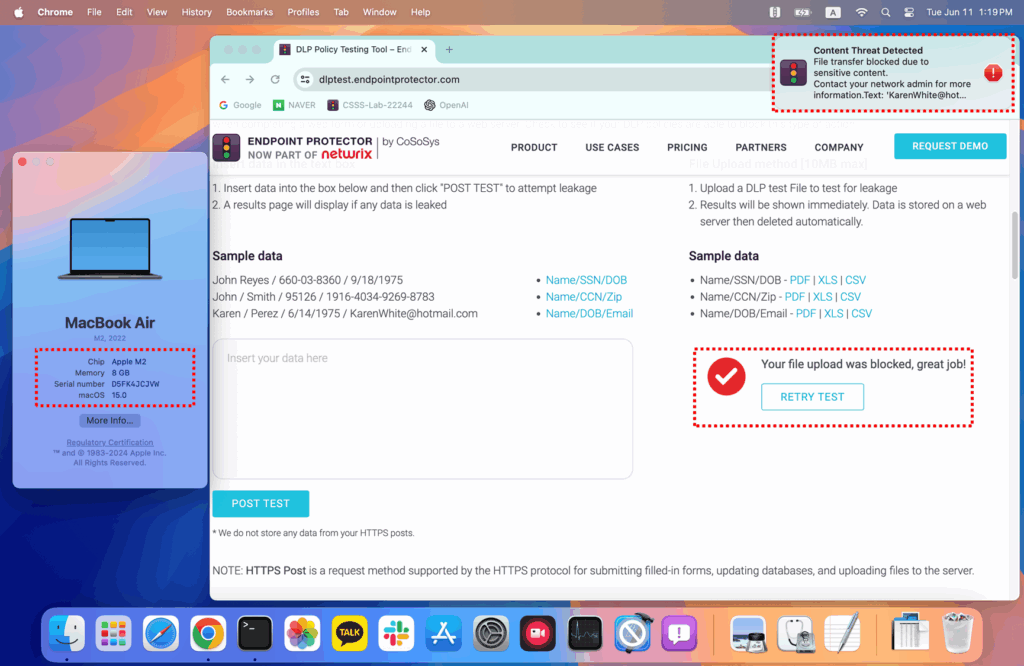
Task: Click the Wi-Fi icon in the menu bar
Action: 861,12
